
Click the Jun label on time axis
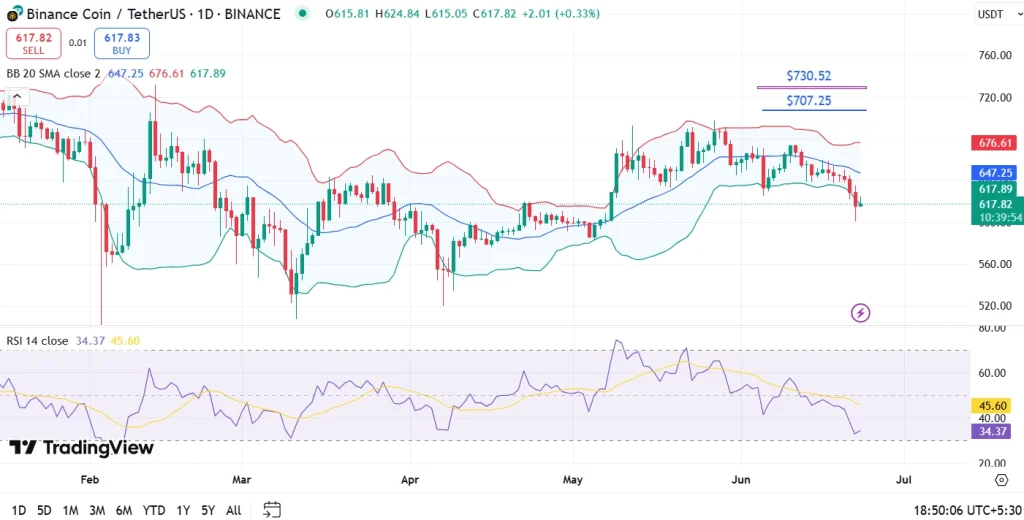(741, 480)
